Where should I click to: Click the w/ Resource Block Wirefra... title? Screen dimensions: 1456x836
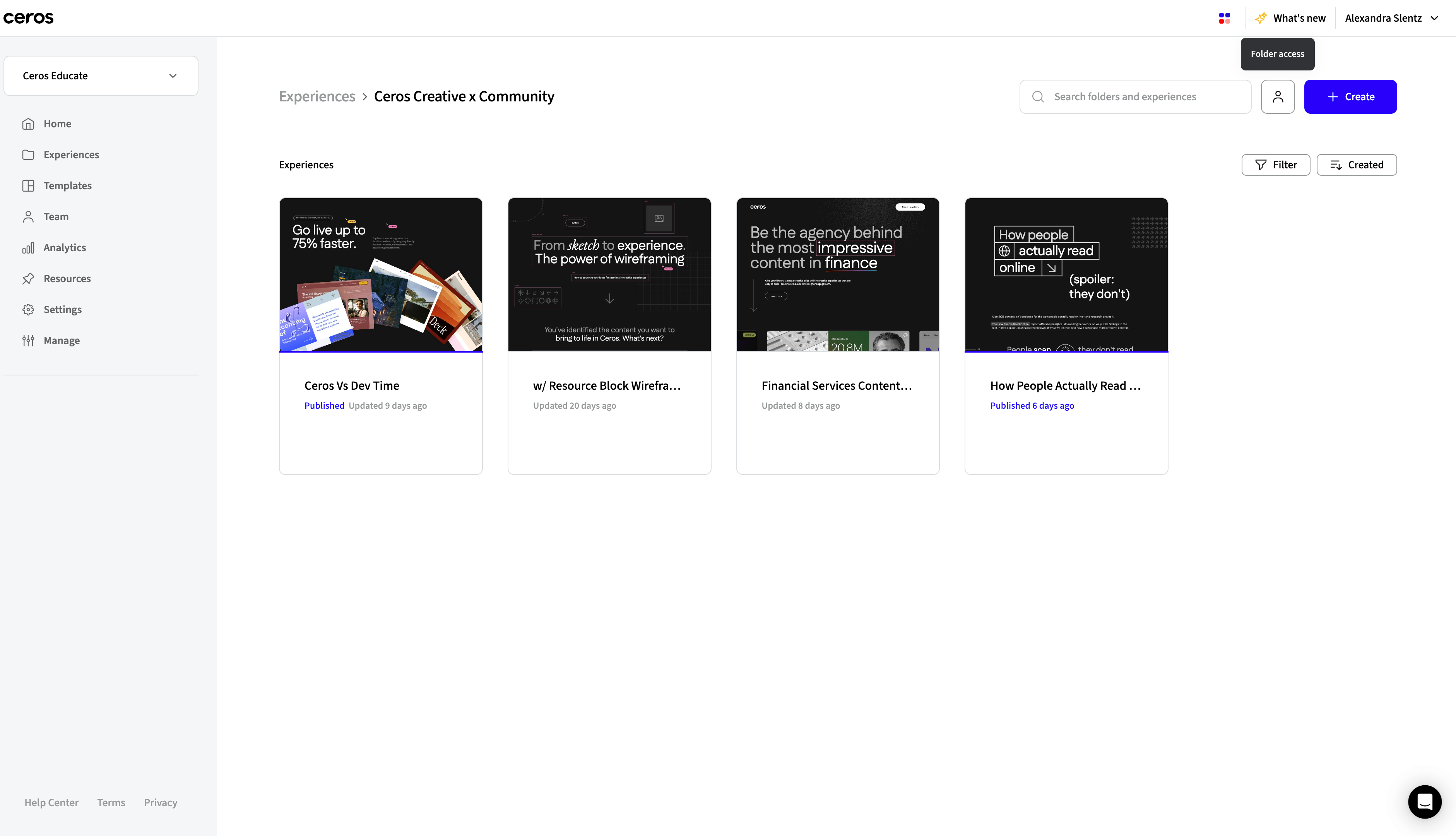coord(607,386)
